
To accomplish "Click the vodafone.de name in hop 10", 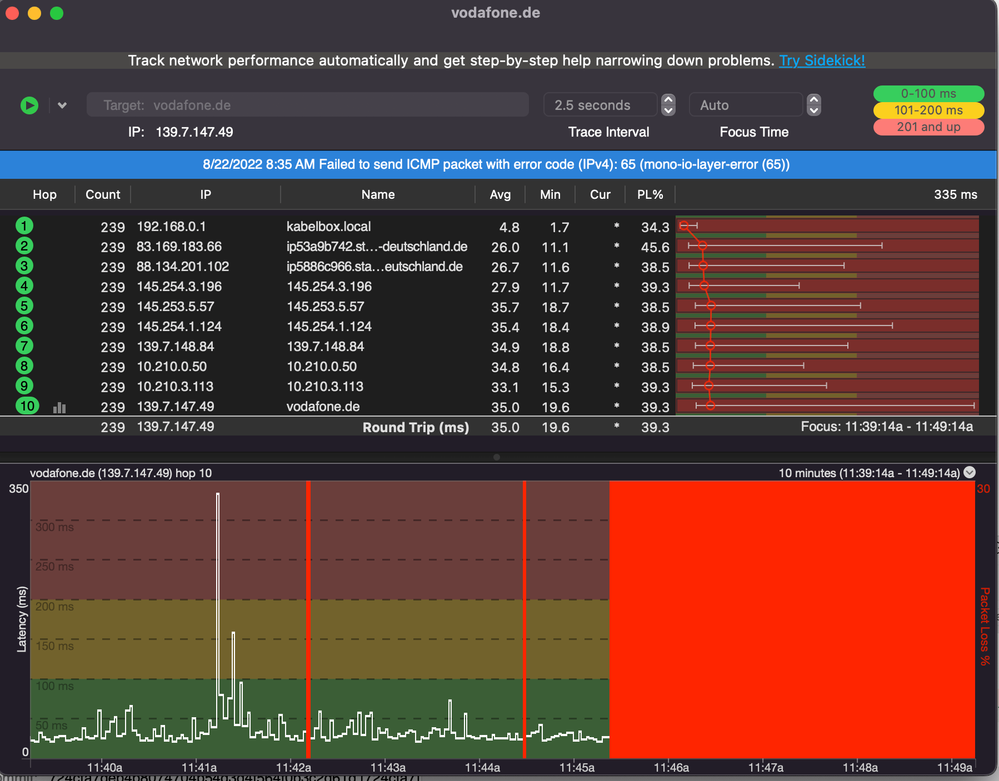I will 323,406.
